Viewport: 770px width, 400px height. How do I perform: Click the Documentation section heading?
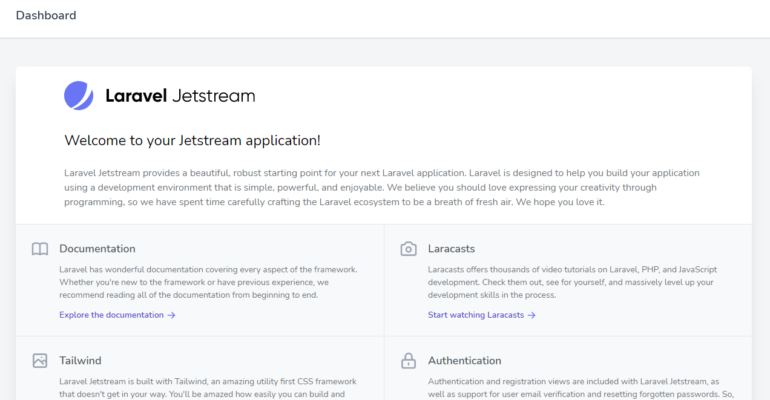97,249
